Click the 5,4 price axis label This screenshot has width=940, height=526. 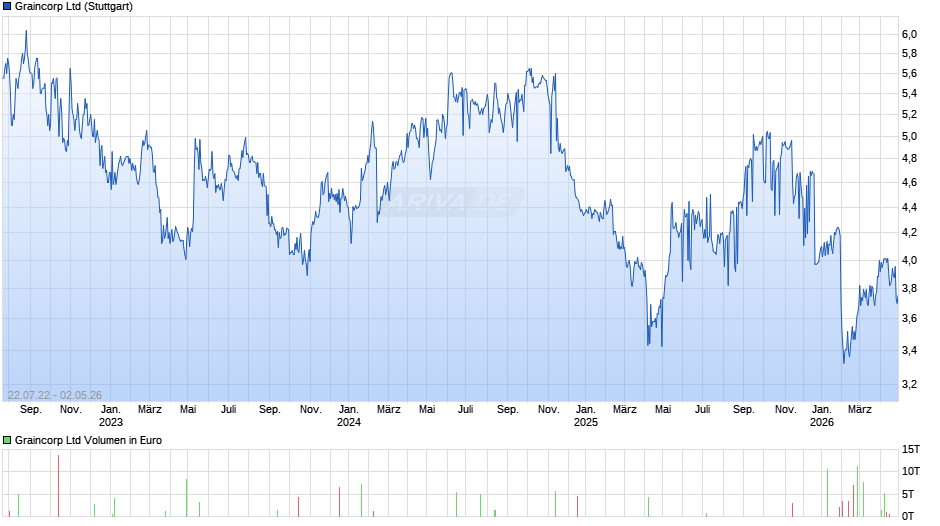(909, 93)
